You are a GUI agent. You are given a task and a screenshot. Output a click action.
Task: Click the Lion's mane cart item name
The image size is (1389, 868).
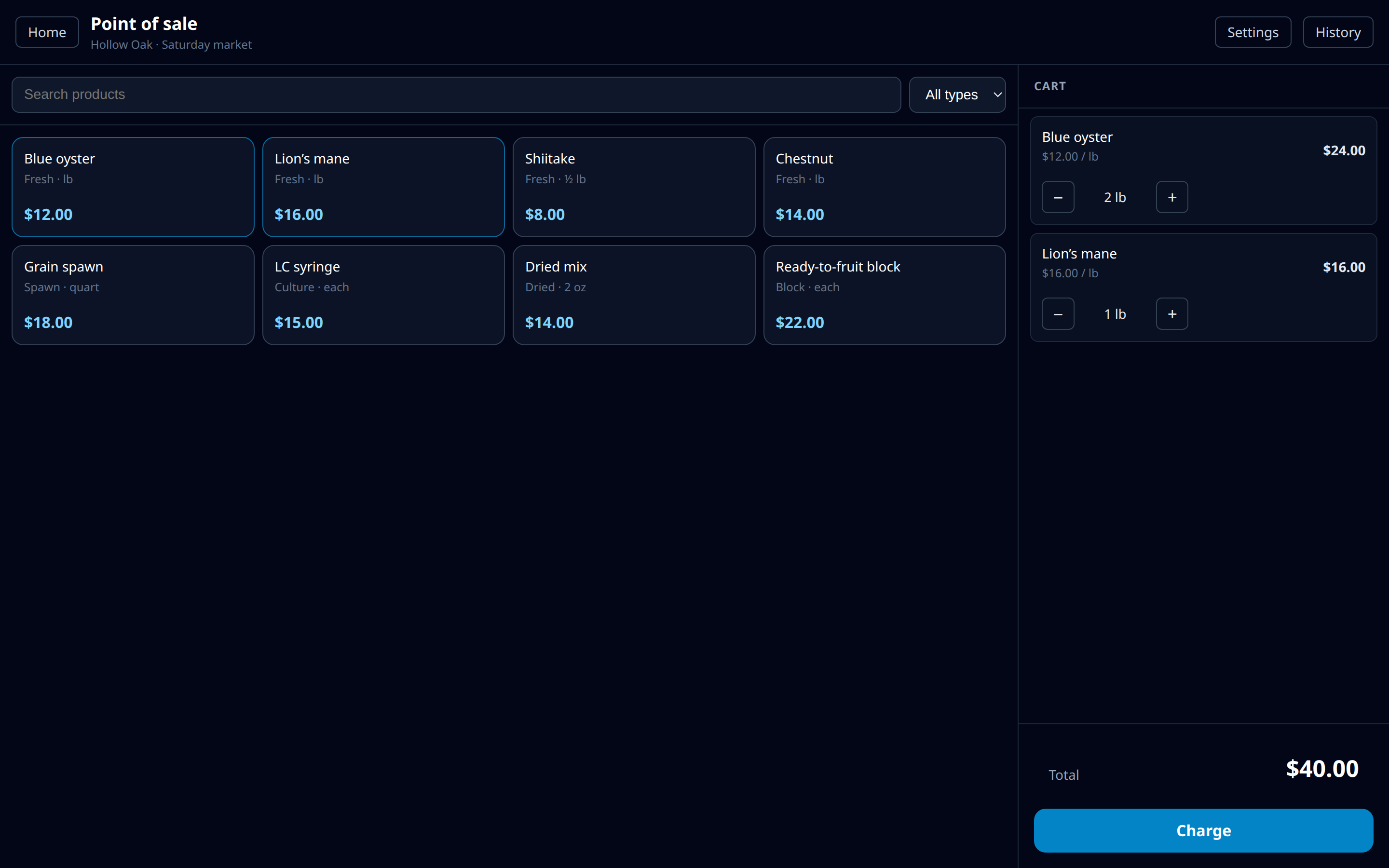tap(1079, 254)
